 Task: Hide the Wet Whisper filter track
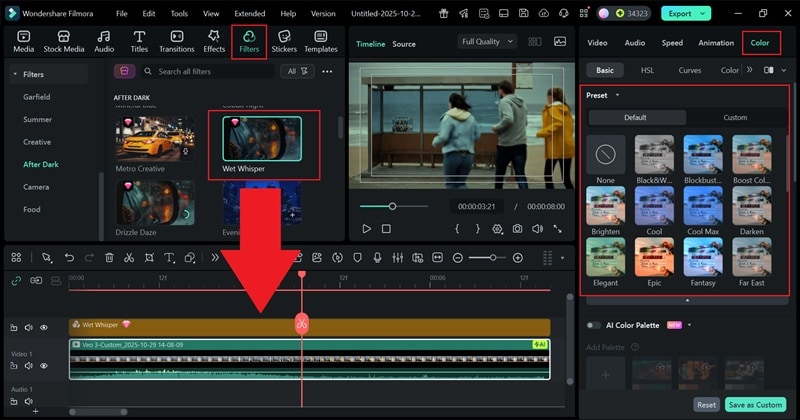click(x=44, y=328)
